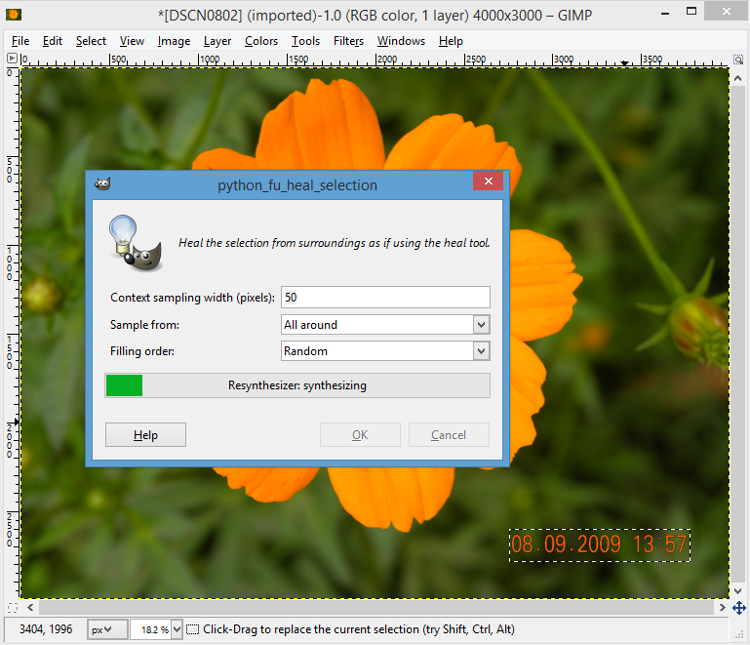
Task: Open the px units dropdown in status bar
Action: point(107,629)
